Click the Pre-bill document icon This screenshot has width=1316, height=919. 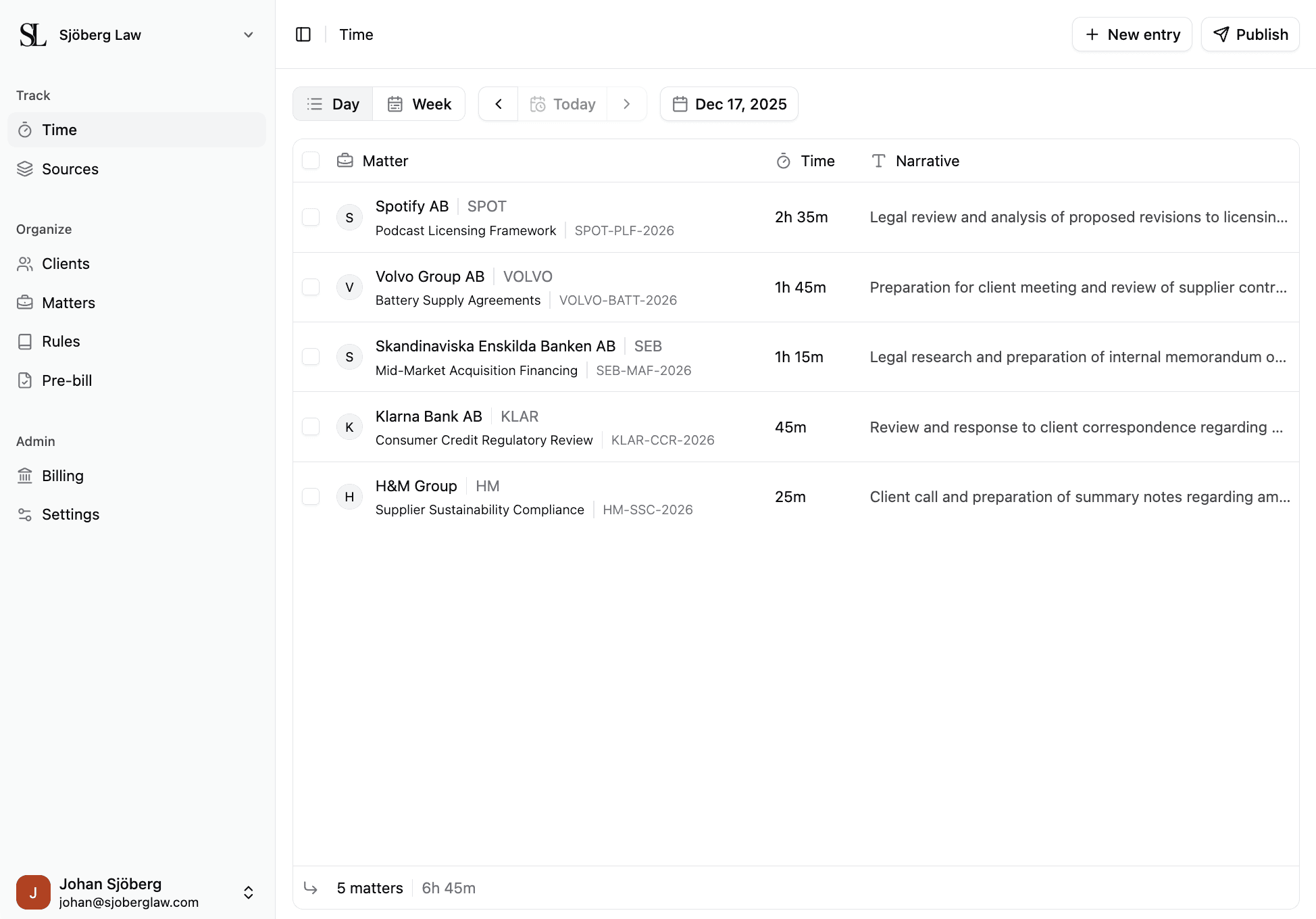(25, 380)
